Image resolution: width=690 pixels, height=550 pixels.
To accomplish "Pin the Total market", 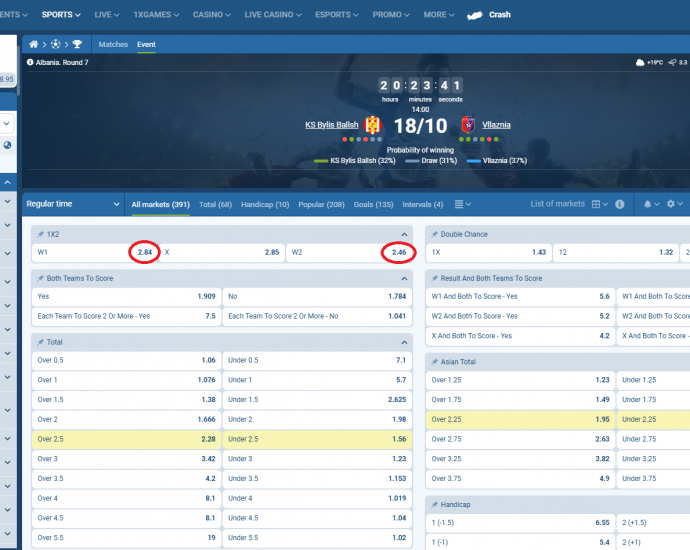I will coord(40,342).
